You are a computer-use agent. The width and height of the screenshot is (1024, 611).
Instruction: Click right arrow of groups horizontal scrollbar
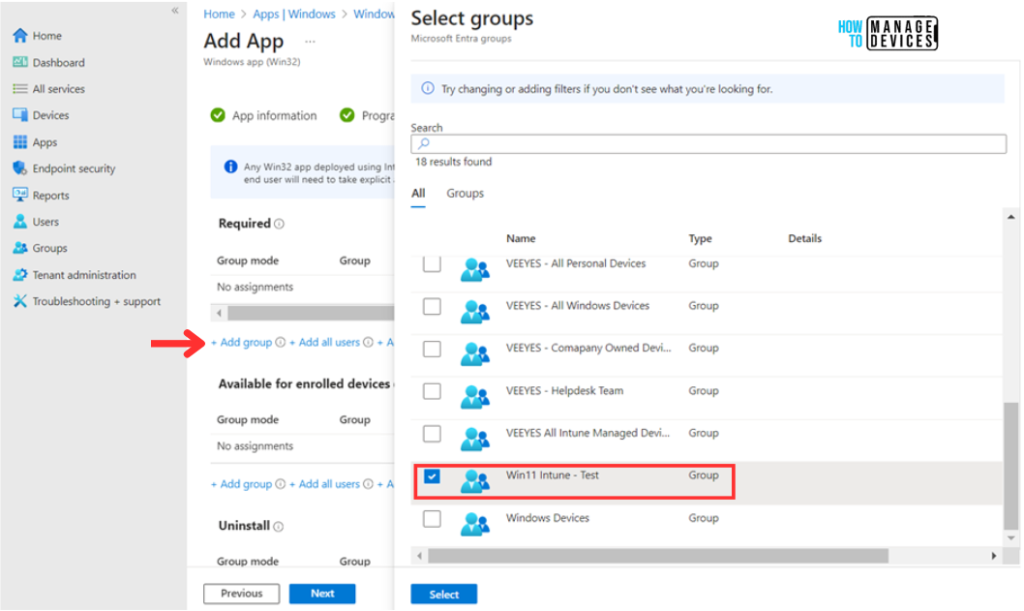[x=993, y=556]
